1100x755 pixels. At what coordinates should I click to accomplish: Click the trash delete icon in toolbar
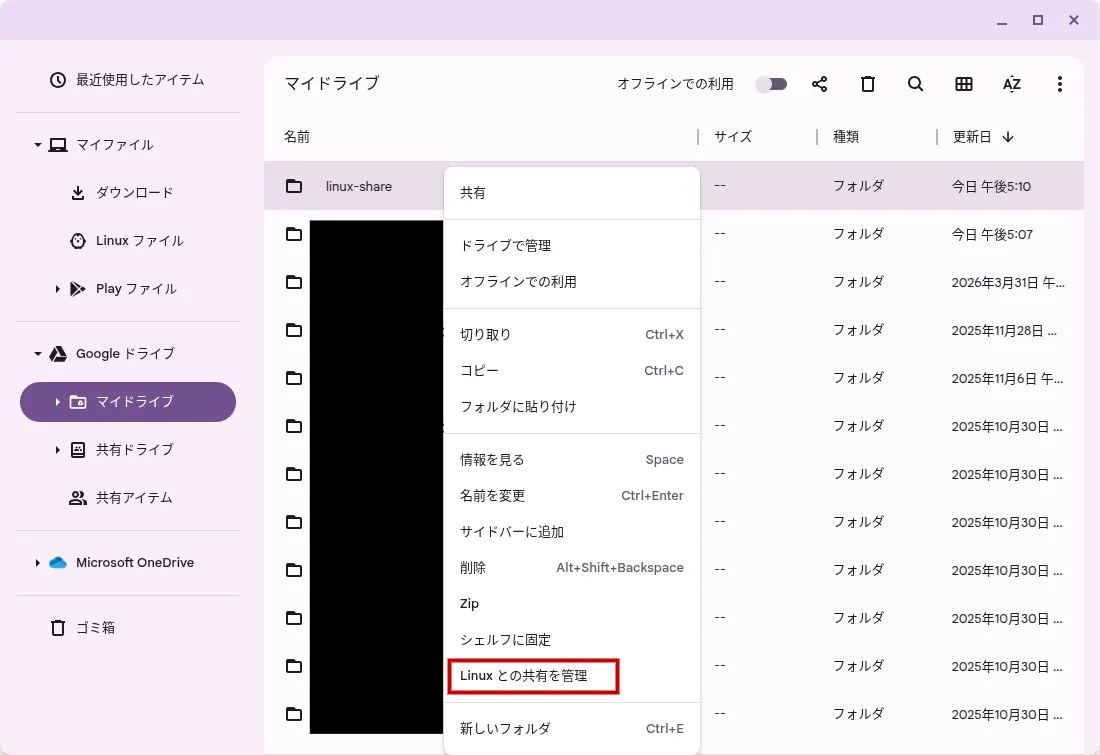pyautogui.click(x=868, y=84)
